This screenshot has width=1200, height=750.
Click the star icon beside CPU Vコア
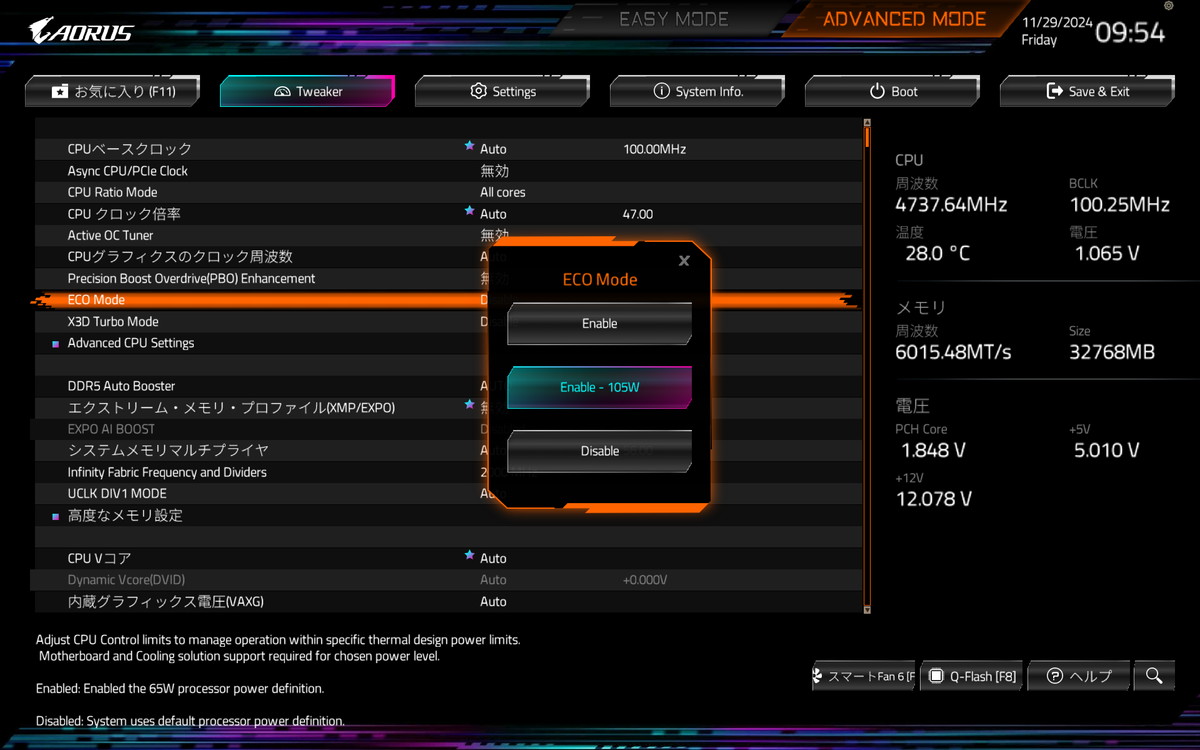pos(469,556)
